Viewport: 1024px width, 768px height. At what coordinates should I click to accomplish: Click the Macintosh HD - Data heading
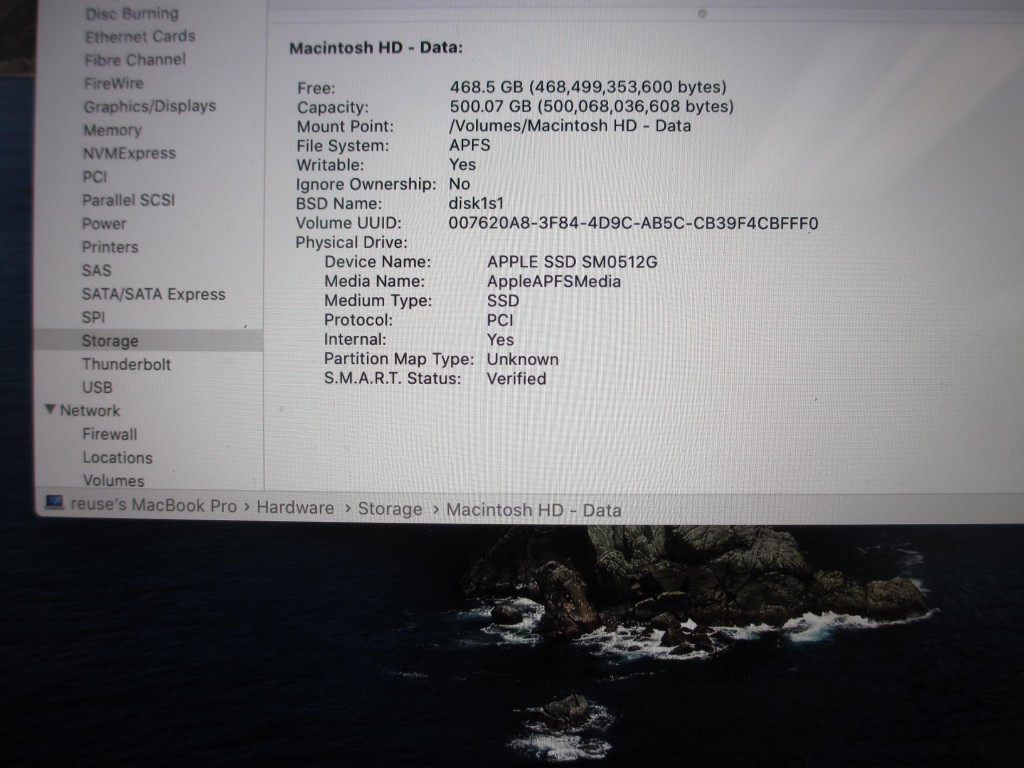coord(376,48)
